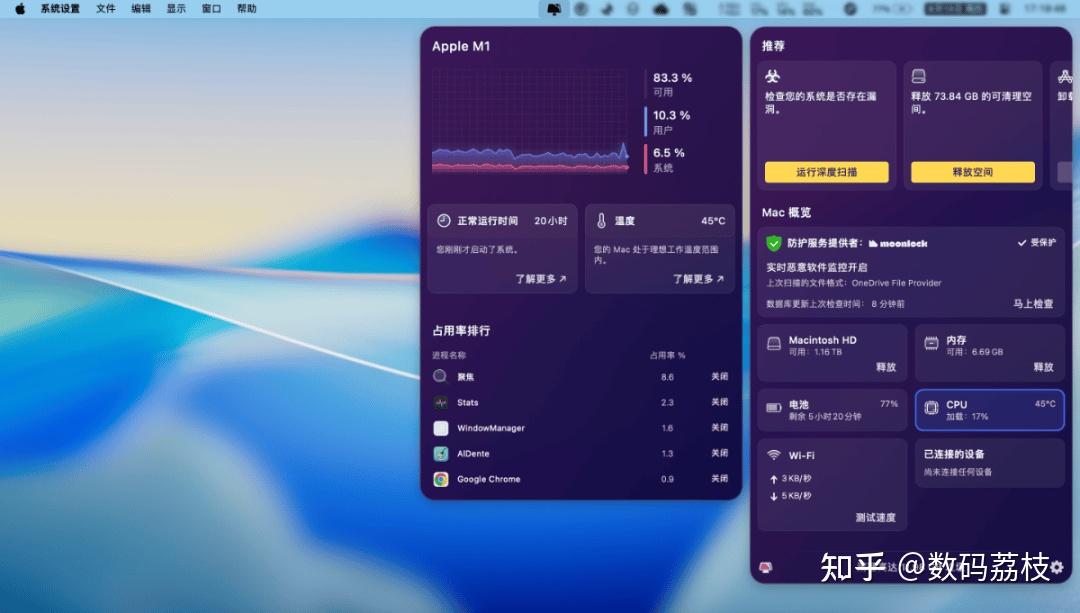
Task: Click 关闭 for the AlDente process
Action: (x=720, y=453)
